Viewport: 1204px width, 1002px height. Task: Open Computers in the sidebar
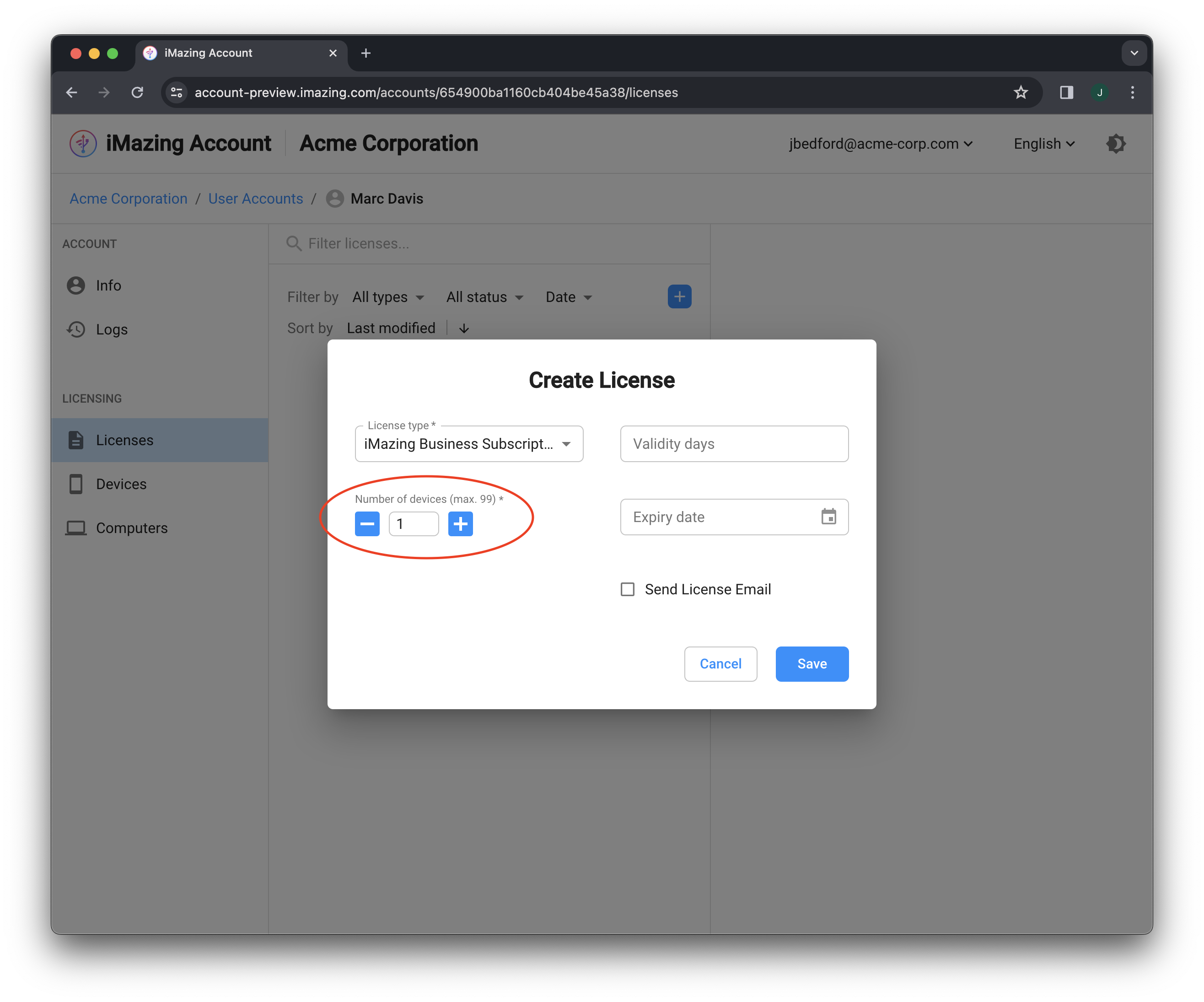tap(160, 528)
